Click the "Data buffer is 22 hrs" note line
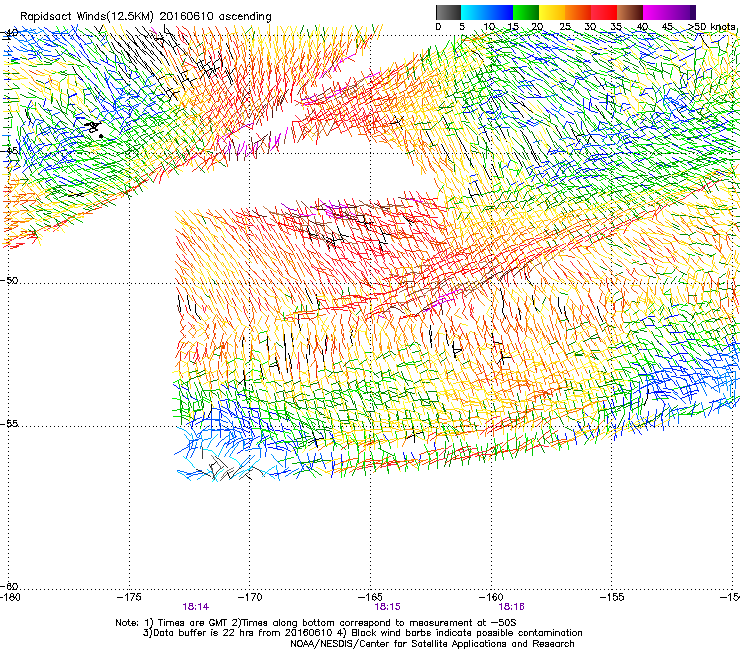 [362, 633]
